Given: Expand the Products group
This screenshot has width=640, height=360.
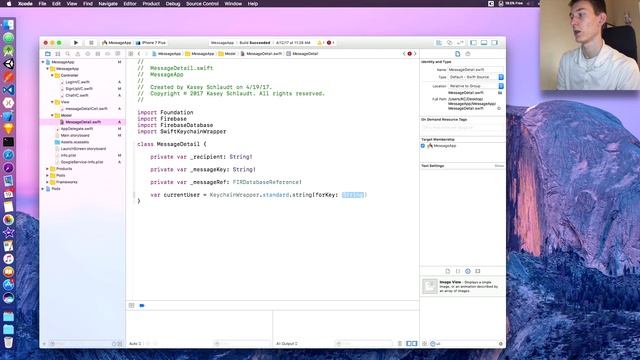Looking at the screenshot, I should coord(47,169).
